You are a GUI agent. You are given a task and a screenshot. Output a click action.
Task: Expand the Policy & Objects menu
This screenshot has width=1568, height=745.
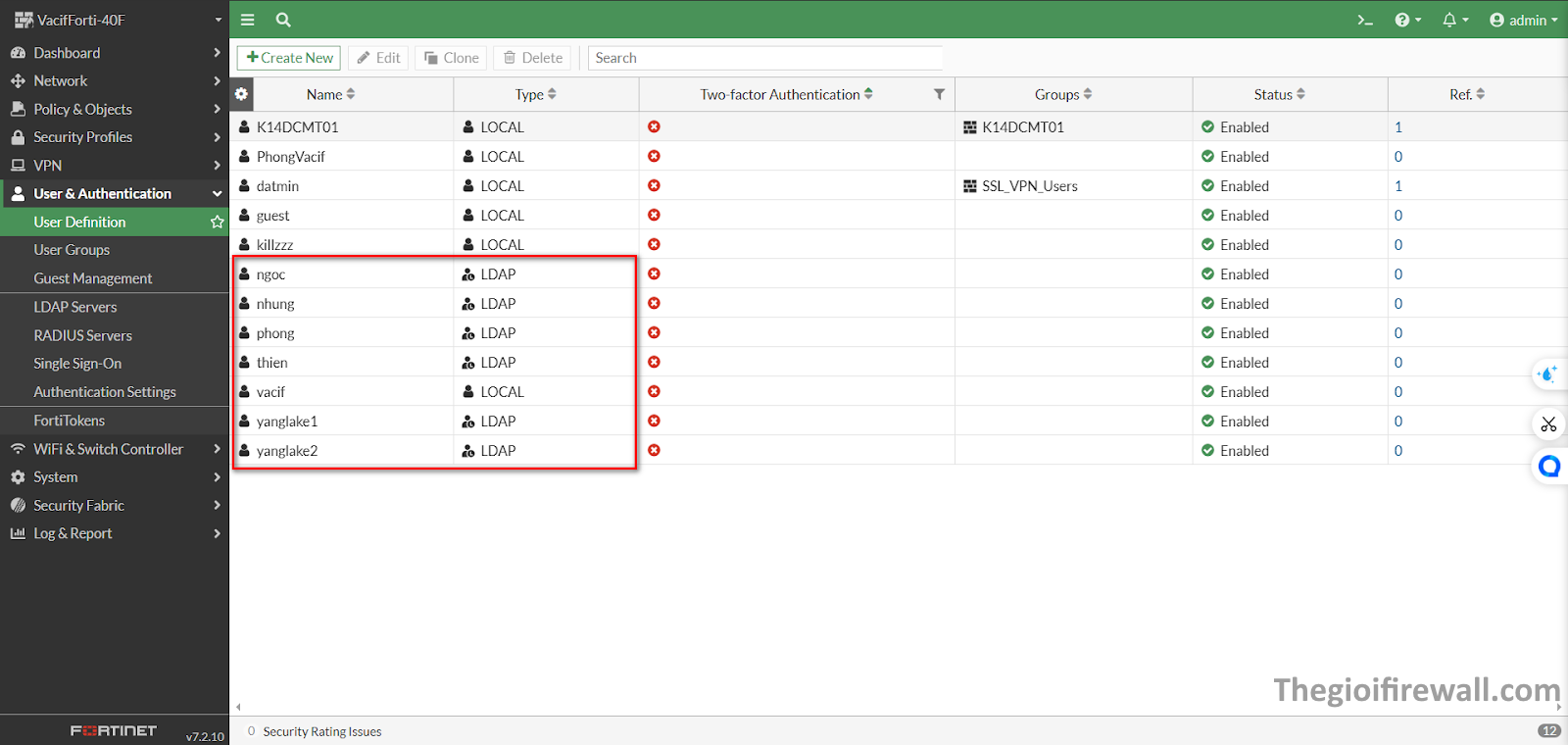(114, 109)
